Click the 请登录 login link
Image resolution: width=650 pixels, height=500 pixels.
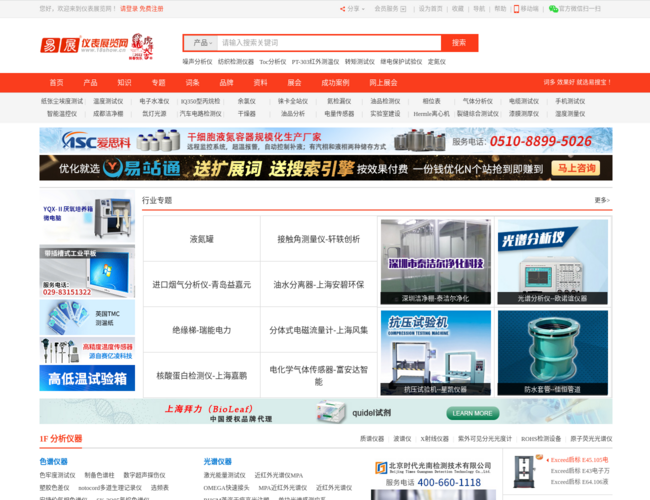click(129, 9)
